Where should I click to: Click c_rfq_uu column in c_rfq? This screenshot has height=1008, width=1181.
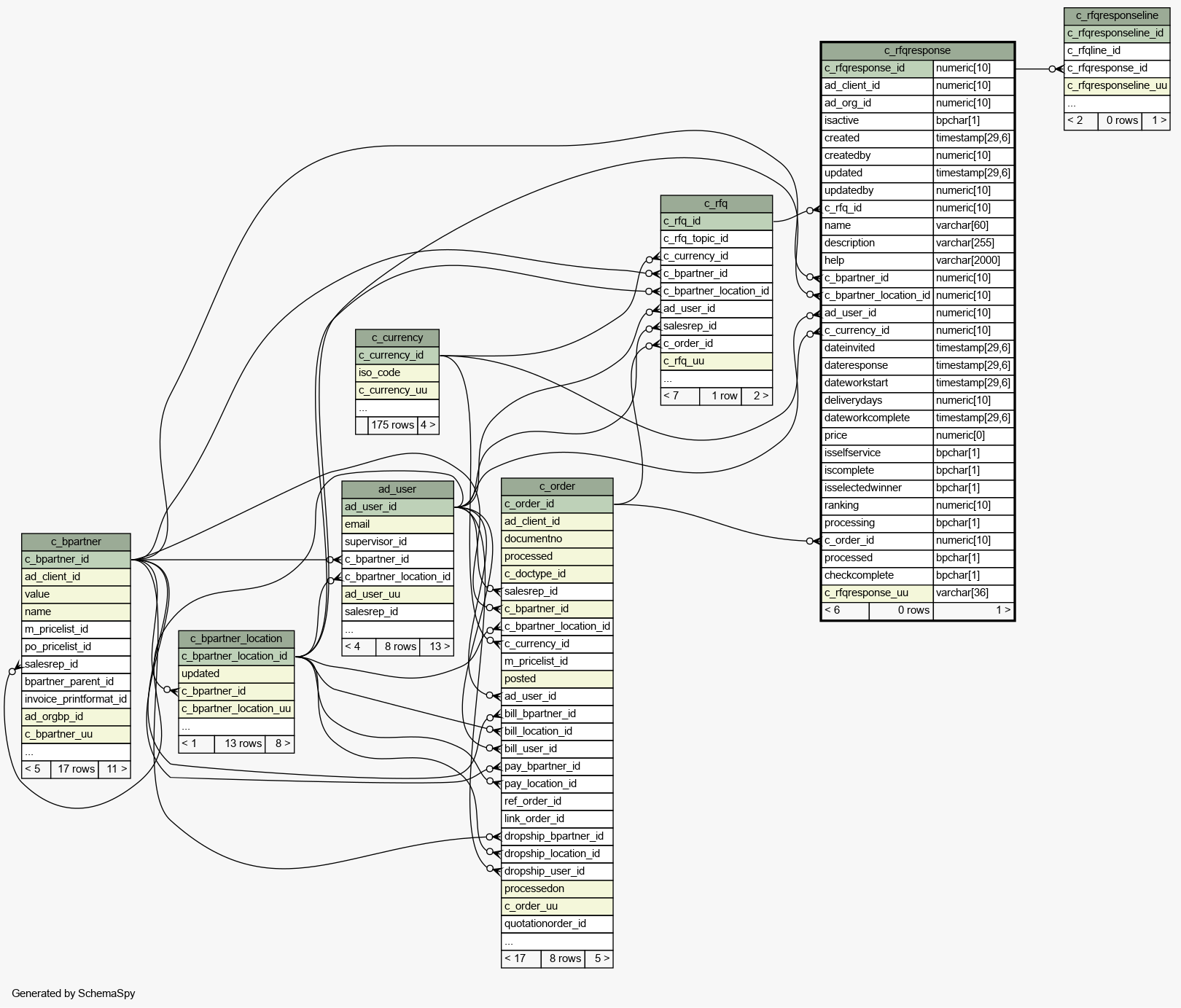click(716, 362)
